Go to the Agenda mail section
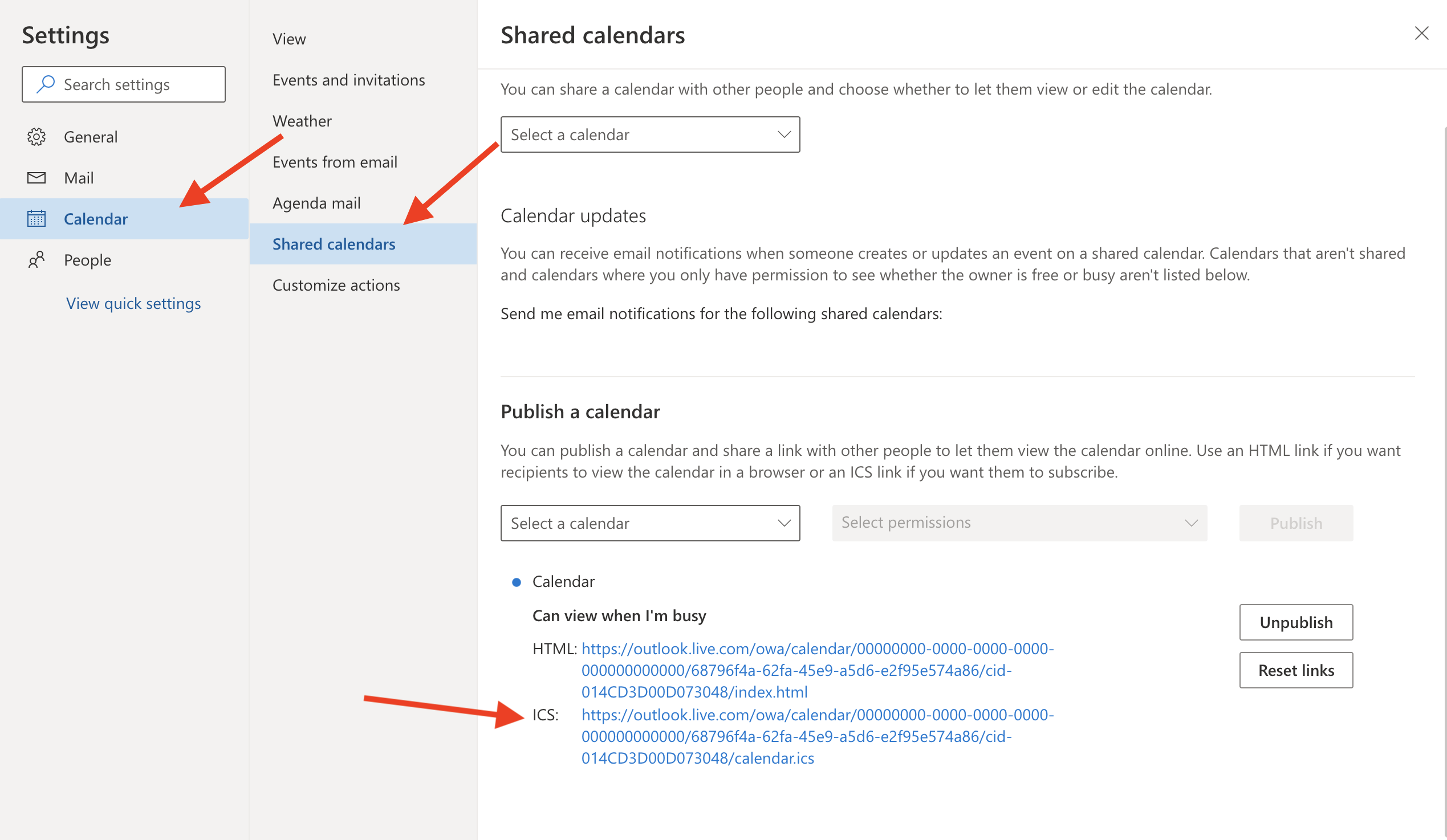Screen dimensions: 1447x840 316,202
